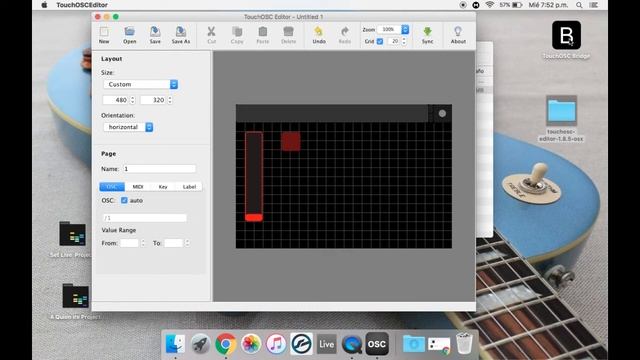Open Finder from the Dock
This screenshot has width=640, height=360.
click(175, 344)
